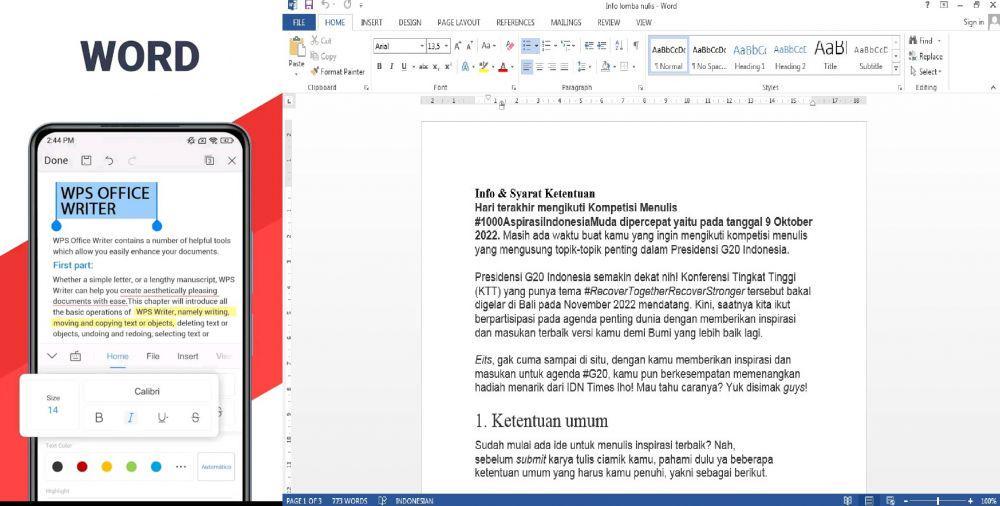The image size is (1000, 506).
Task: Switch to the INSERT ribbon tab
Action: coord(372,22)
